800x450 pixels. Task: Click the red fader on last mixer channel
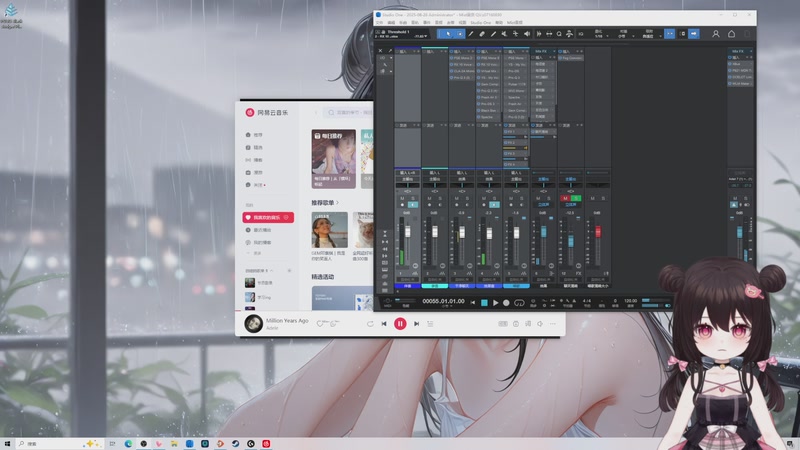[598, 232]
